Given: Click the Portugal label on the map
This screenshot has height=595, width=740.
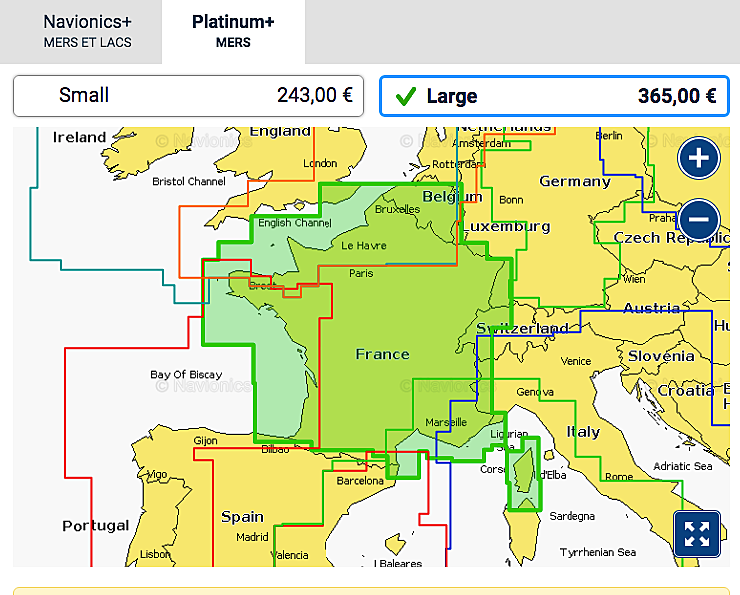Looking at the screenshot, I should tap(96, 526).
